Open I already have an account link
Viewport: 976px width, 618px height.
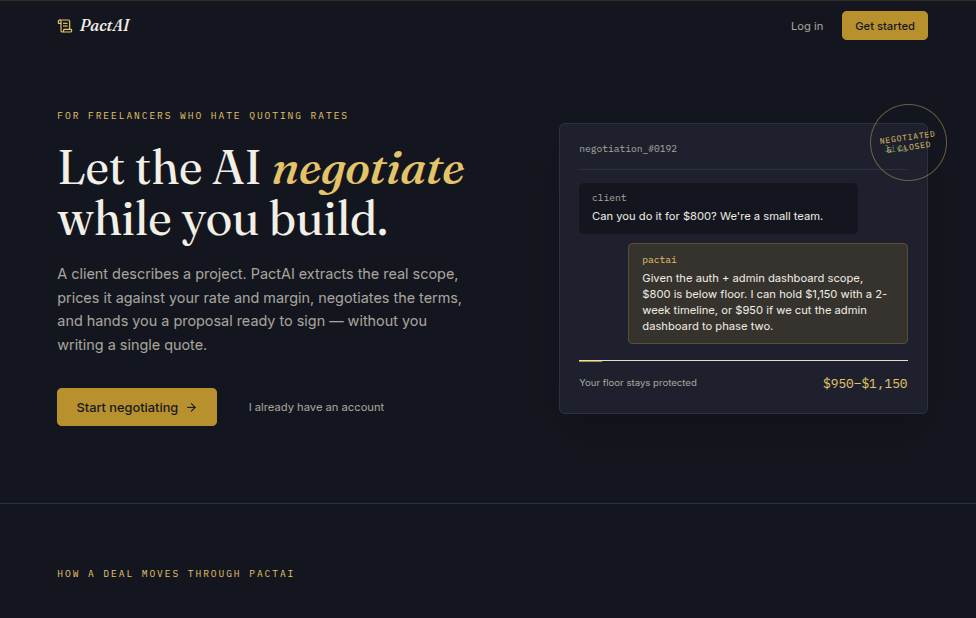point(316,407)
